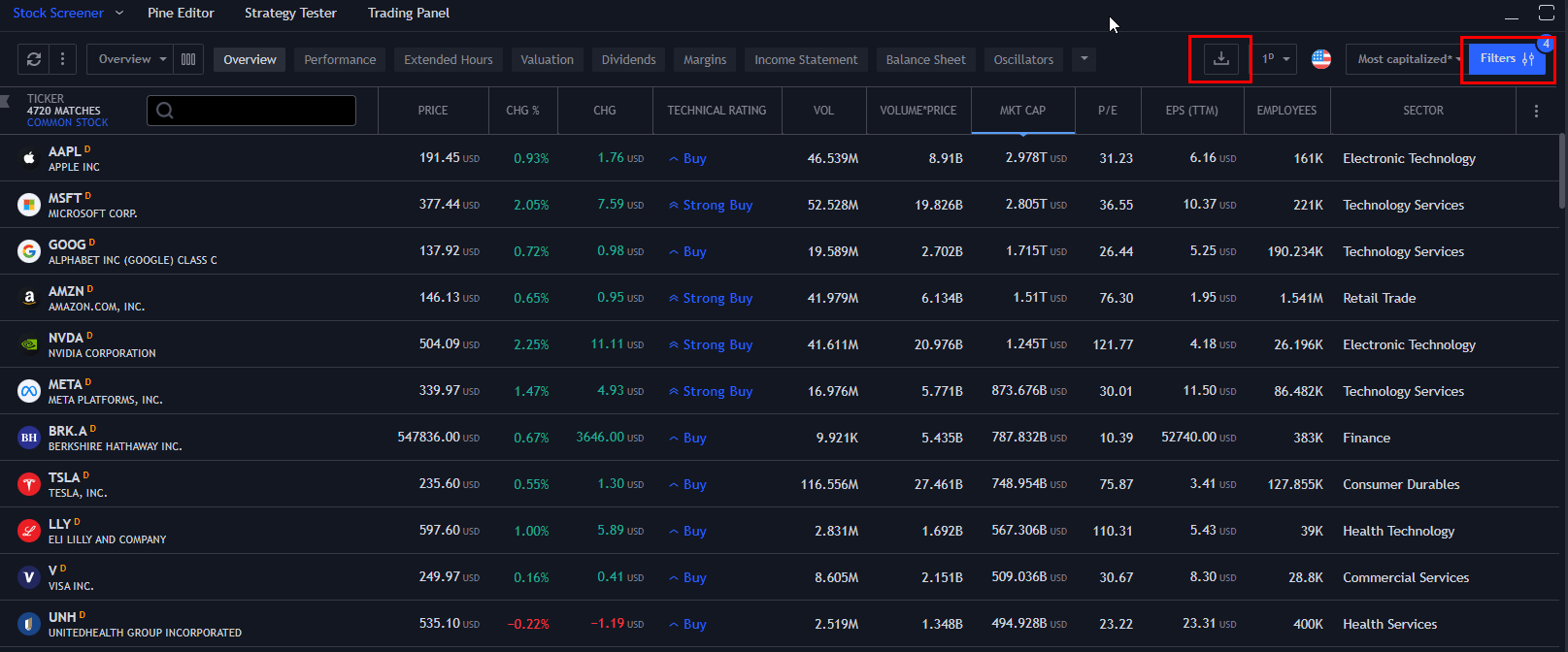The height and width of the screenshot is (652, 1568).
Task: Sort by the SECTOR column header
Action: click(x=1423, y=111)
